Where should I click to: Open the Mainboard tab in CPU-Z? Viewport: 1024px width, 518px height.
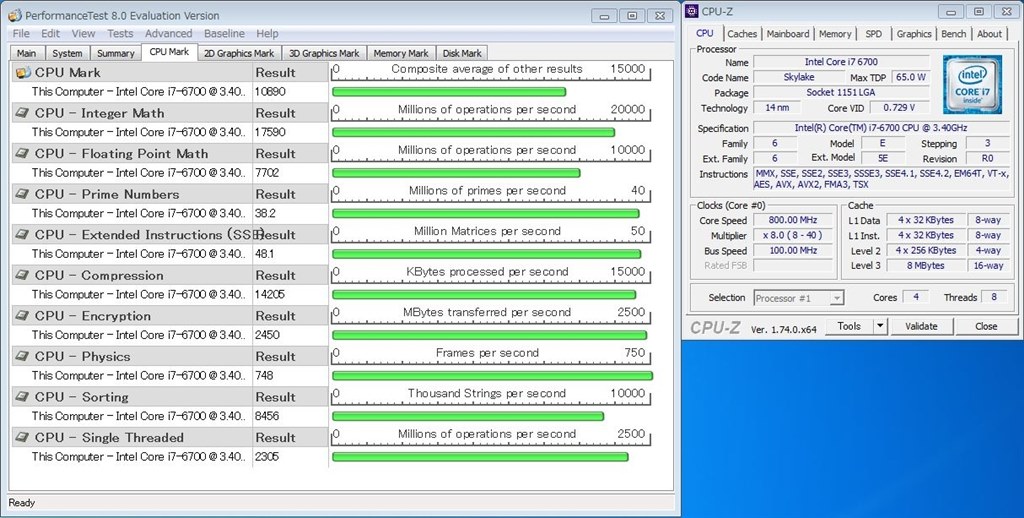[788, 34]
